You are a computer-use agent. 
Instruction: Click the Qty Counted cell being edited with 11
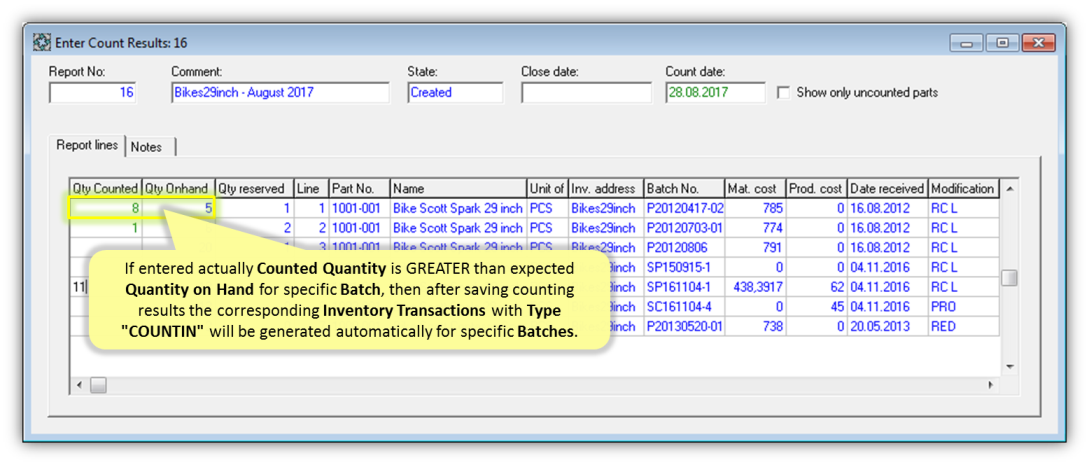[81, 287]
